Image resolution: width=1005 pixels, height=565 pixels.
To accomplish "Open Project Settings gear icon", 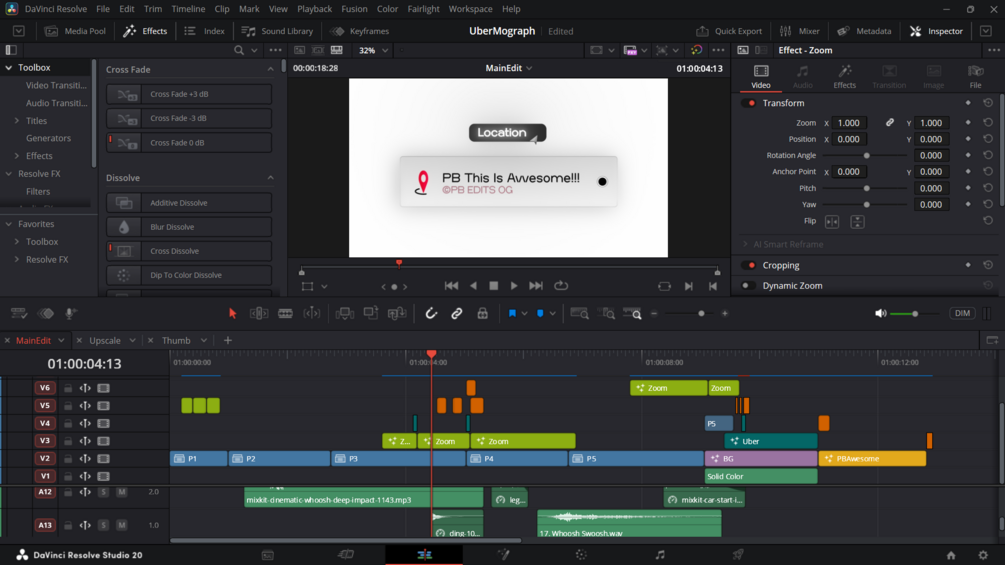I will tap(983, 555).
